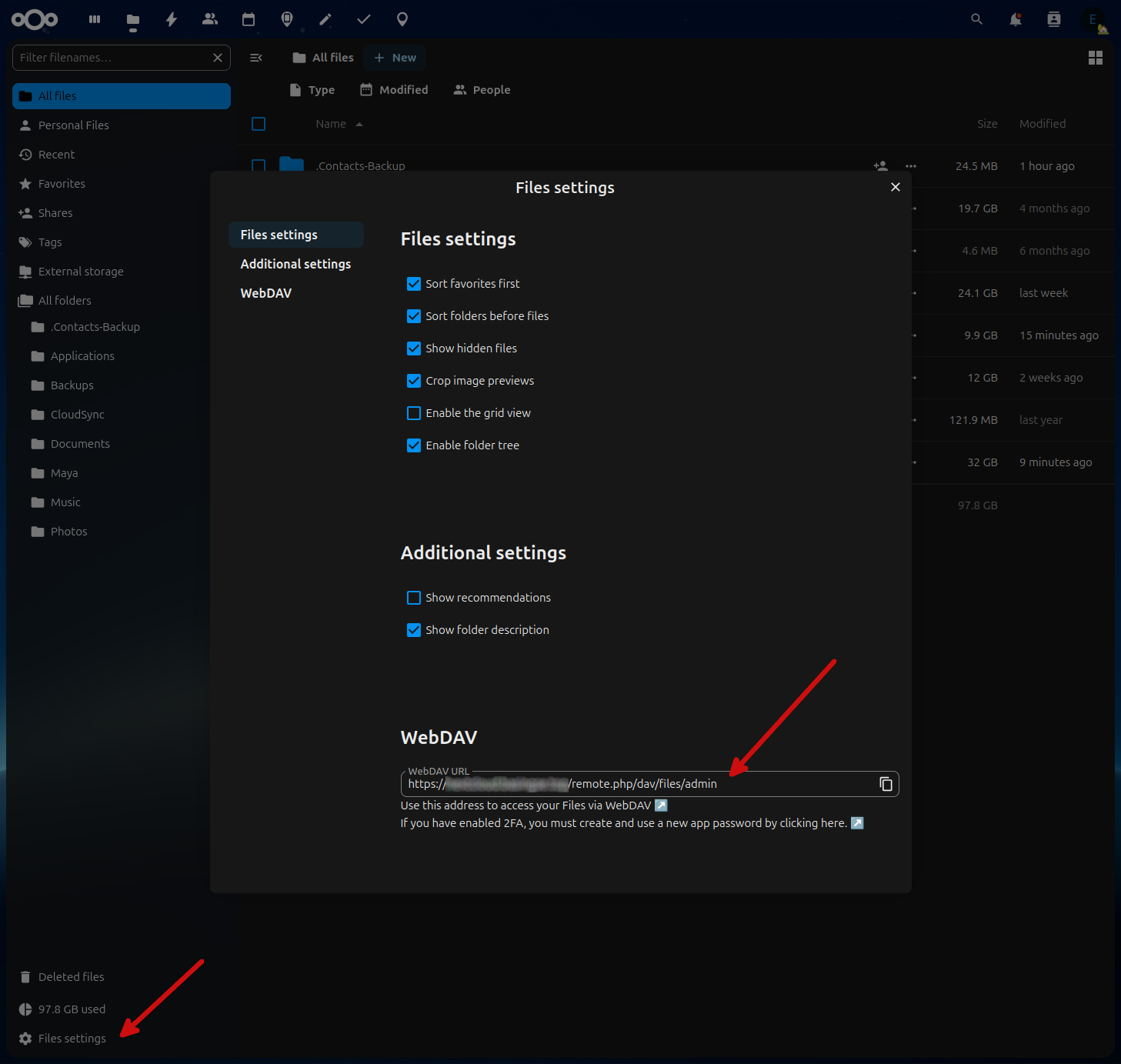The image size is (1121, 1064).
Task: Close the Files settings dialog
Action: (896, 187)
